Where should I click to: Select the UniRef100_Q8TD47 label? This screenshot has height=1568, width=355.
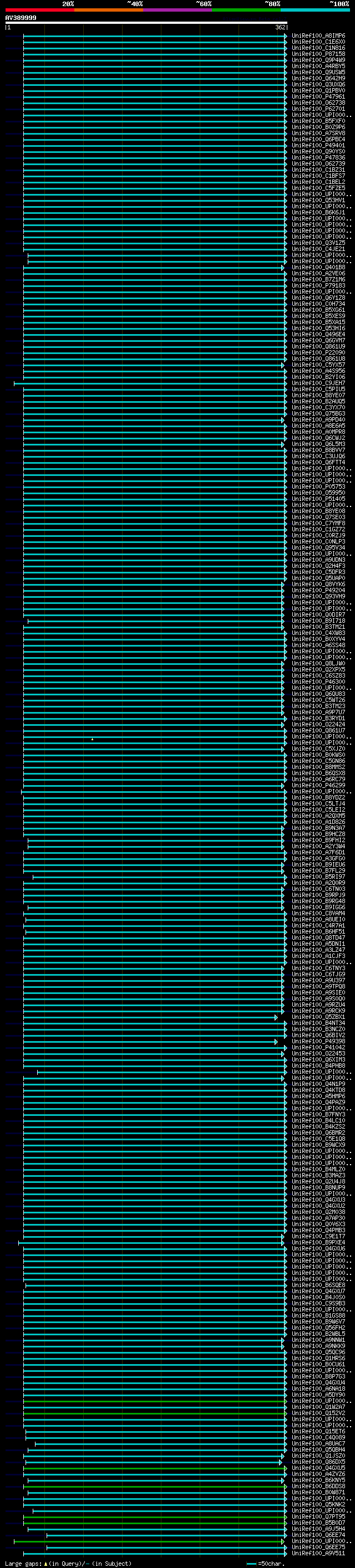[x=318, y=937]
